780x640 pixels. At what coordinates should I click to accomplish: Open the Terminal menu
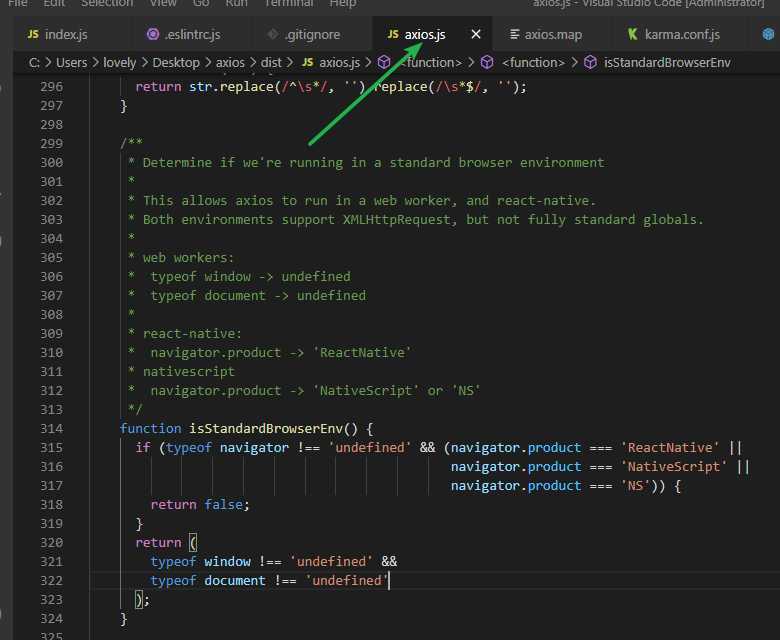tap(289, 3)
